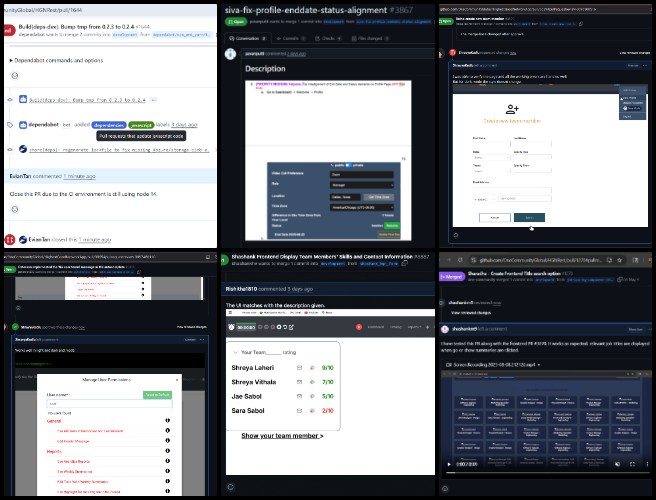The height and width of the screenshot is (500, 656).
Task: Click the mail icon next to Shreya Laheri
Action: (299, 368)
